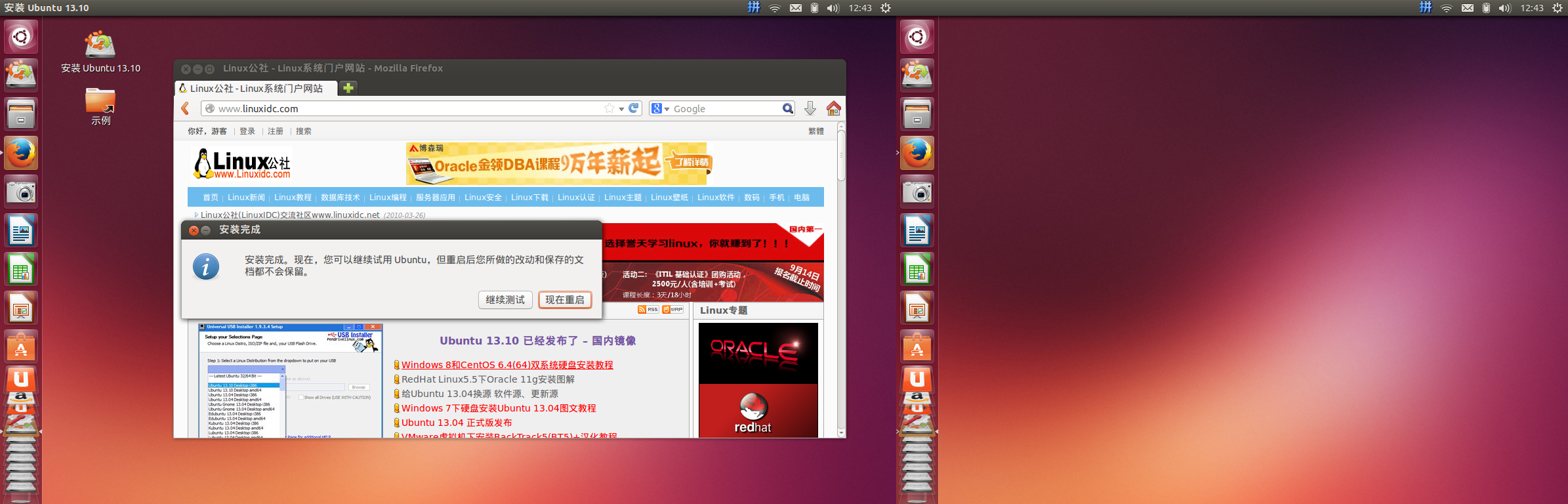Open the Linux软件 navigation item

716,197
